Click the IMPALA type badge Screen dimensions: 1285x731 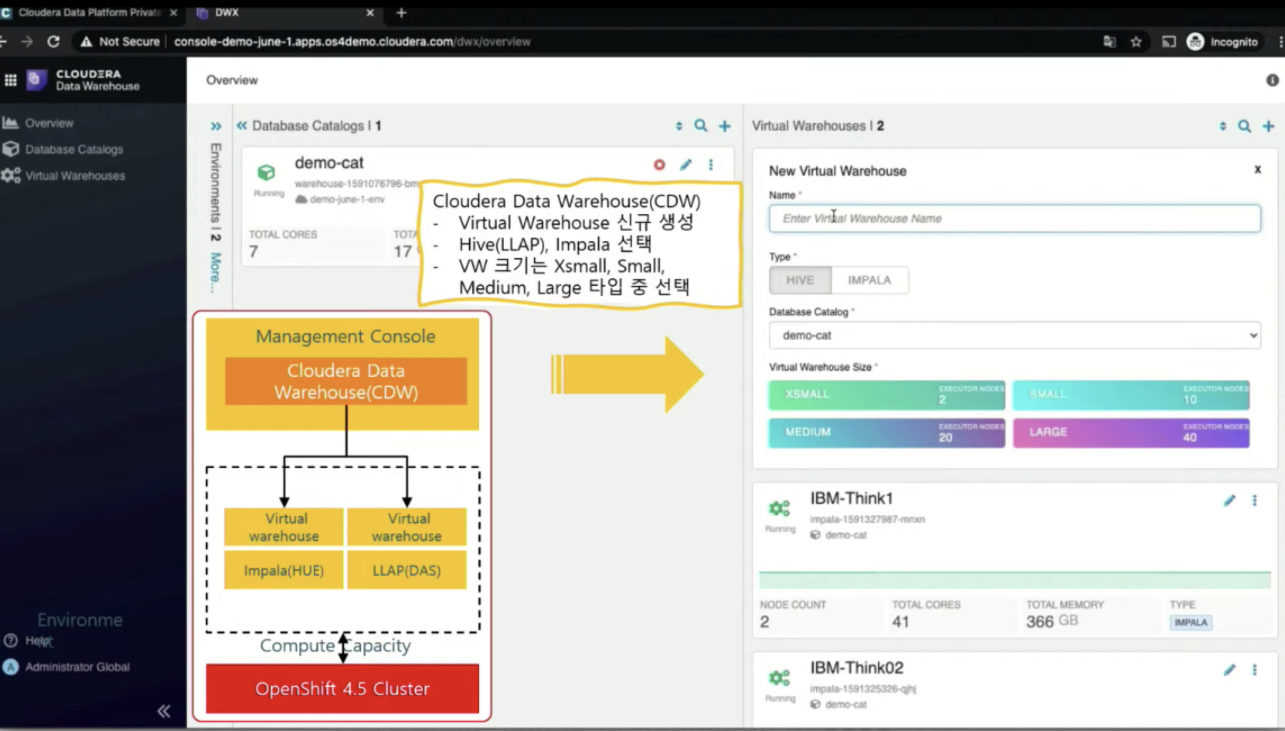[1190, 622]
